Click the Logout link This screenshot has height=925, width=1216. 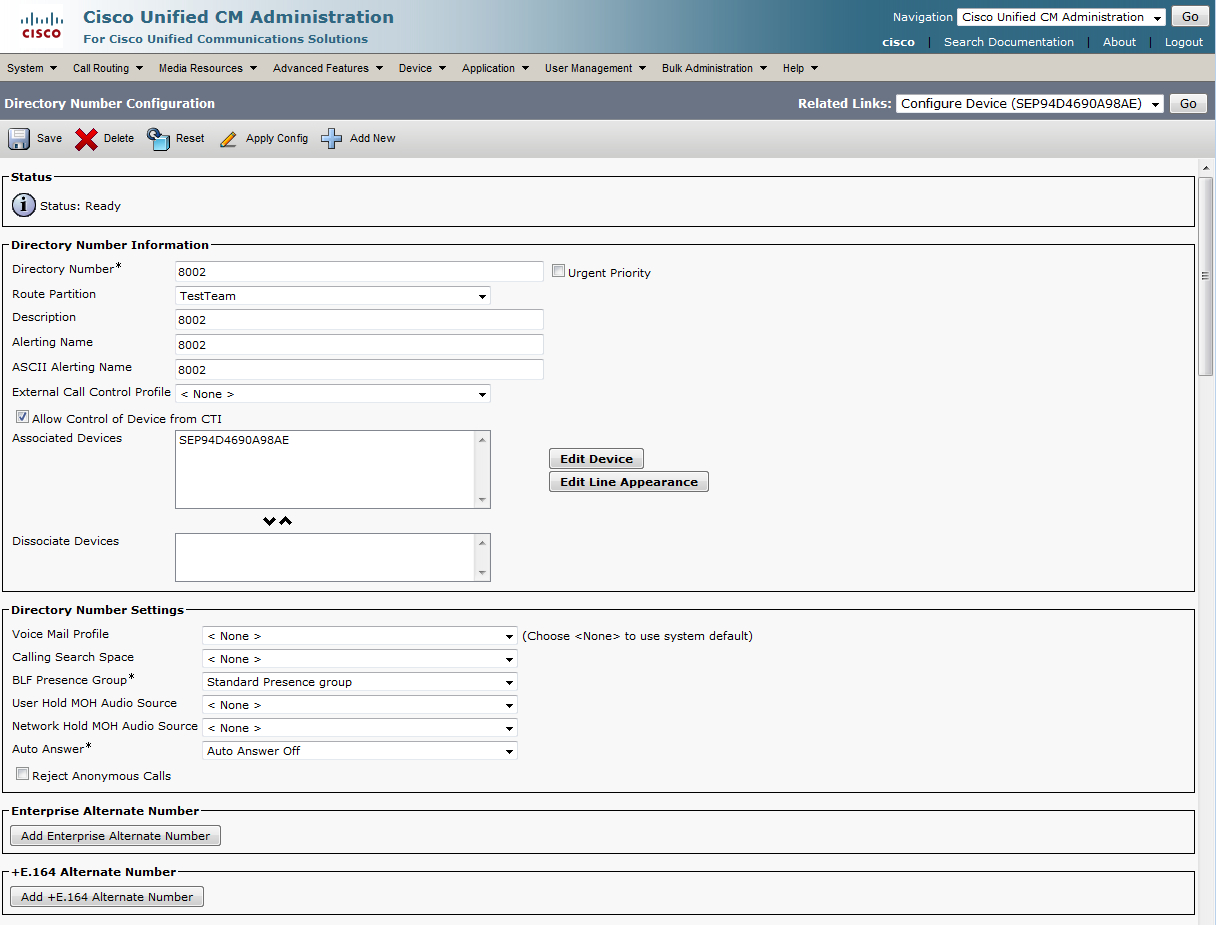click(1183, 42)
